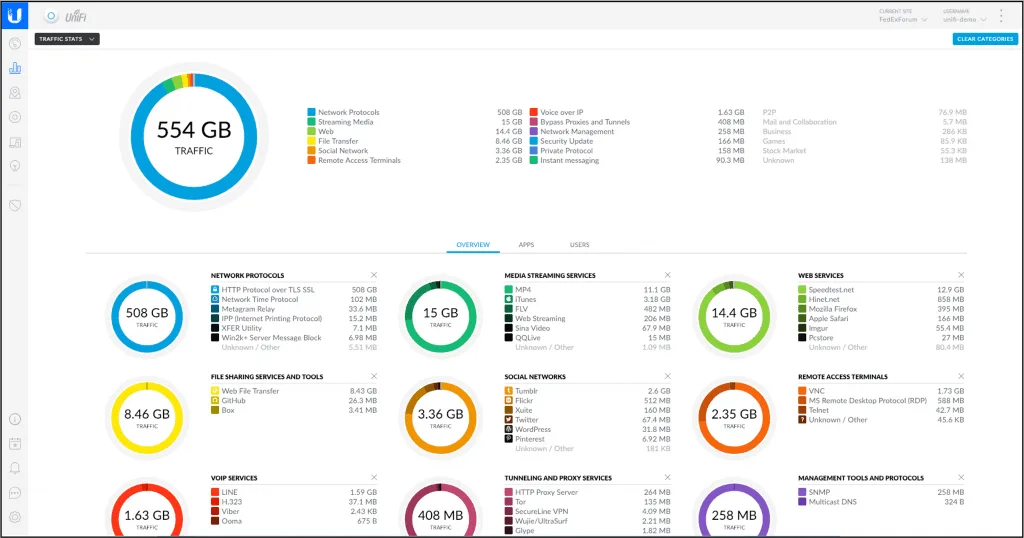
Task: Close the VoIP Services category card
Action: coord(374,477)
